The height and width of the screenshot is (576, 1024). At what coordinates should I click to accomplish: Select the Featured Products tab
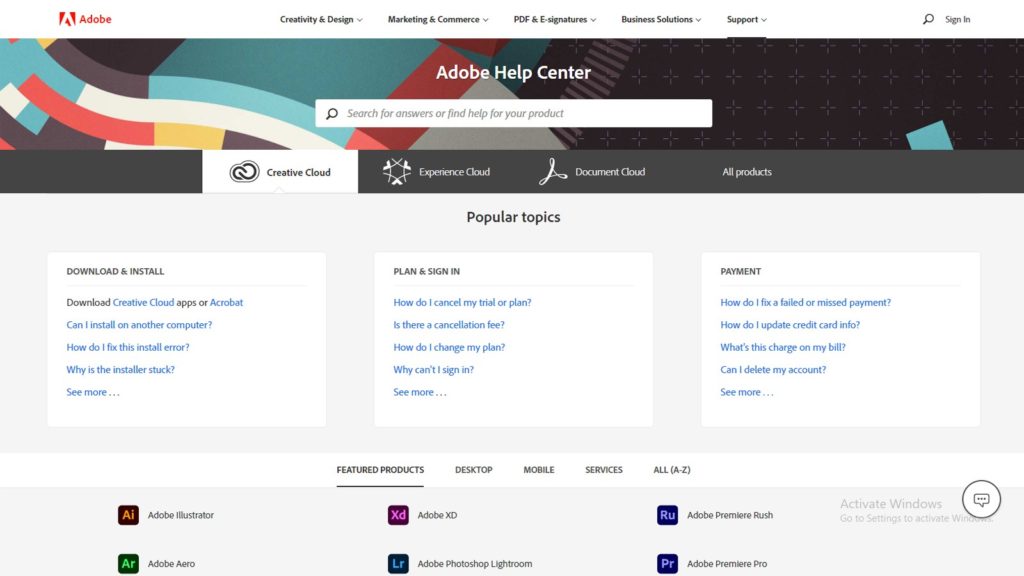380,470
